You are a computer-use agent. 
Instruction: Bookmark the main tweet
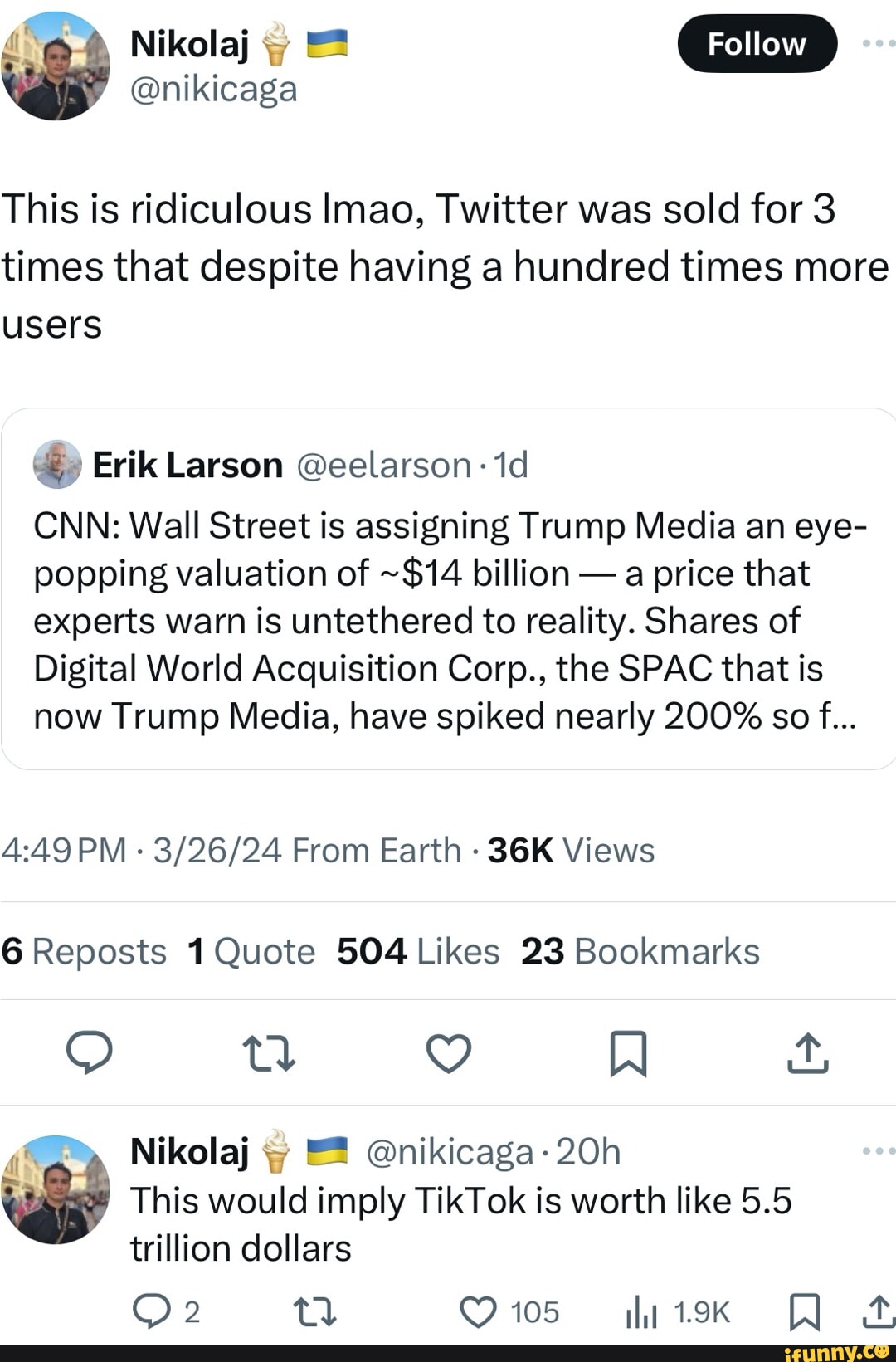tap(628, 1052)
